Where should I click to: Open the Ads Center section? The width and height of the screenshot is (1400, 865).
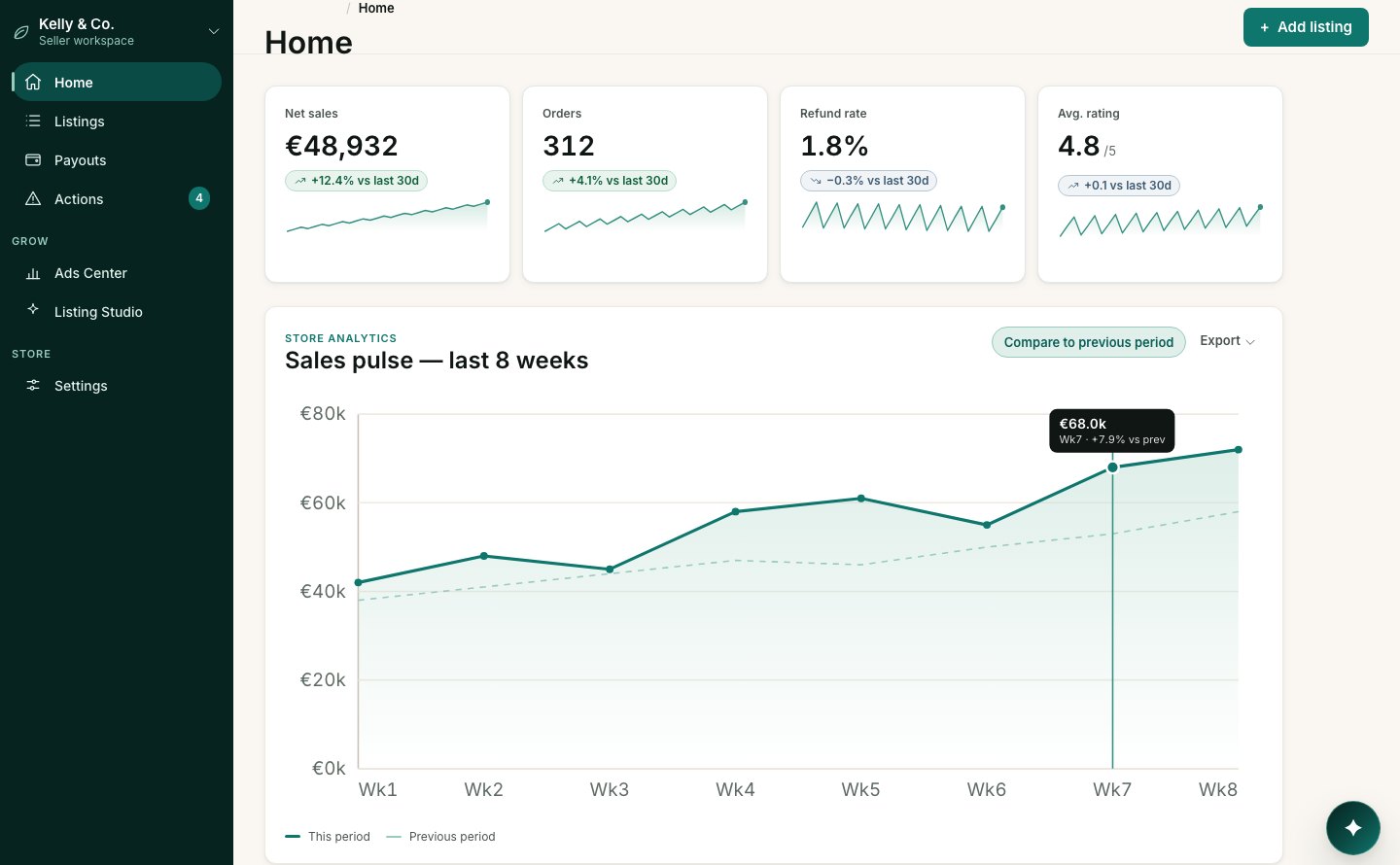tap(117, 273)
